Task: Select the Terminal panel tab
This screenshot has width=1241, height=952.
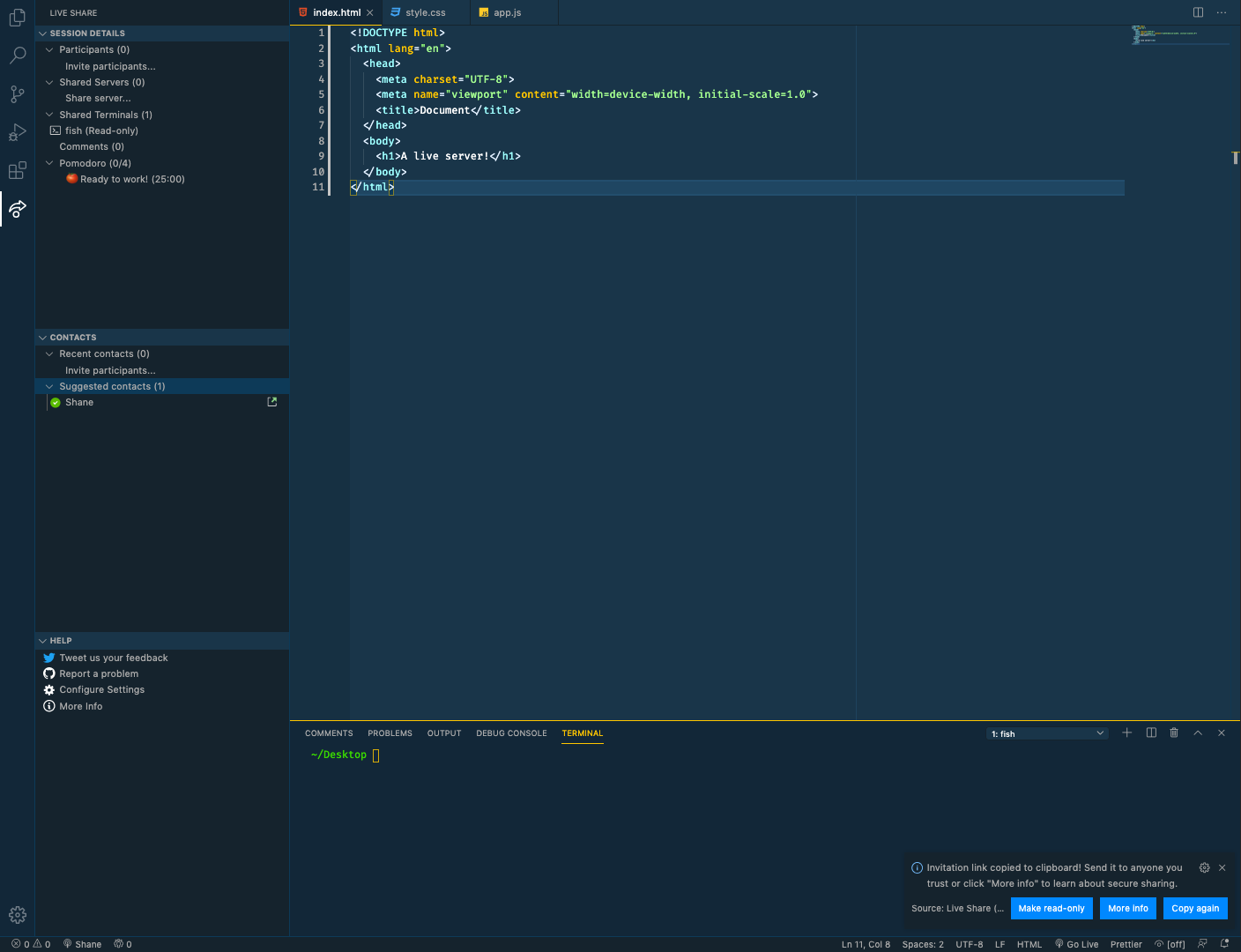Action: coord(583,733)
